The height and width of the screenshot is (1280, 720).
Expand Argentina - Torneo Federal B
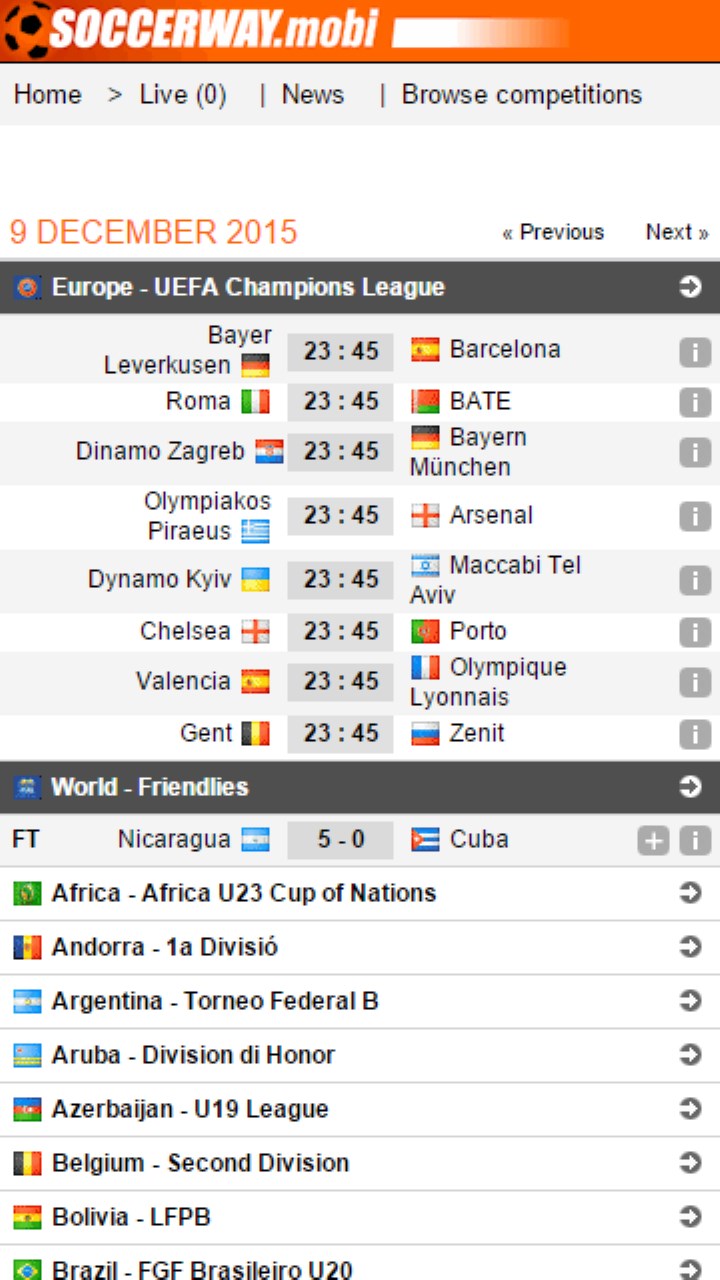(x=690, y=1001)
